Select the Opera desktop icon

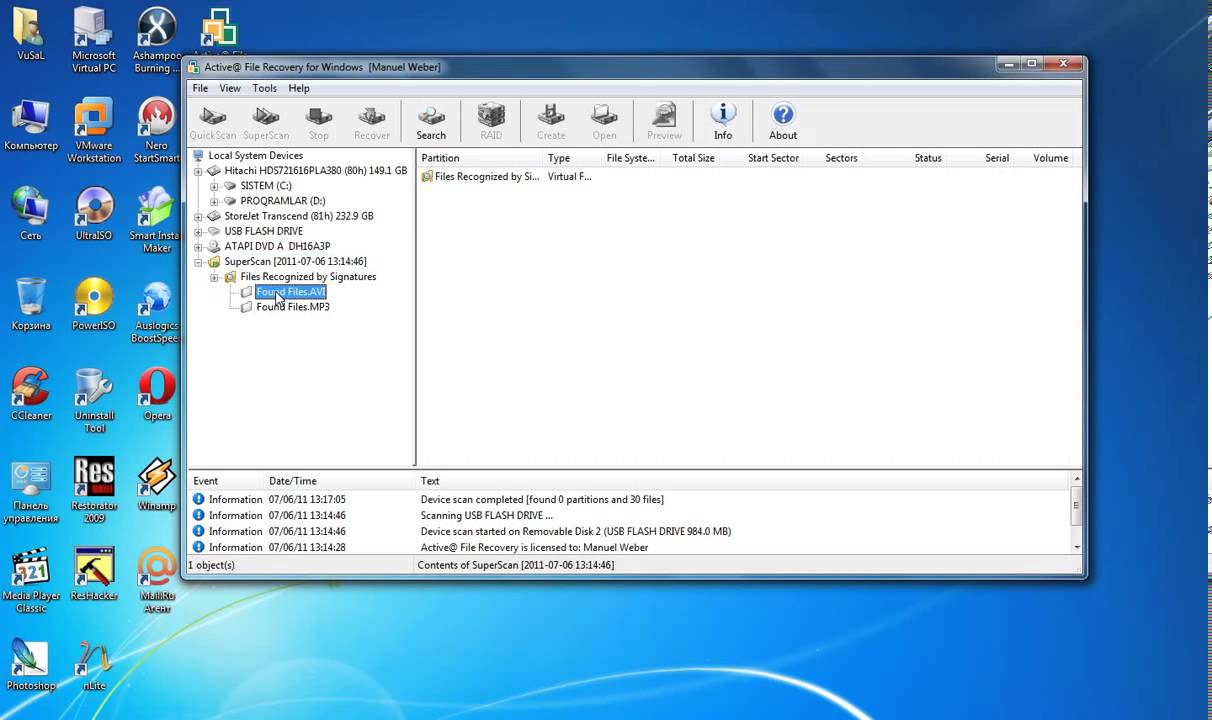click(157, 394)
